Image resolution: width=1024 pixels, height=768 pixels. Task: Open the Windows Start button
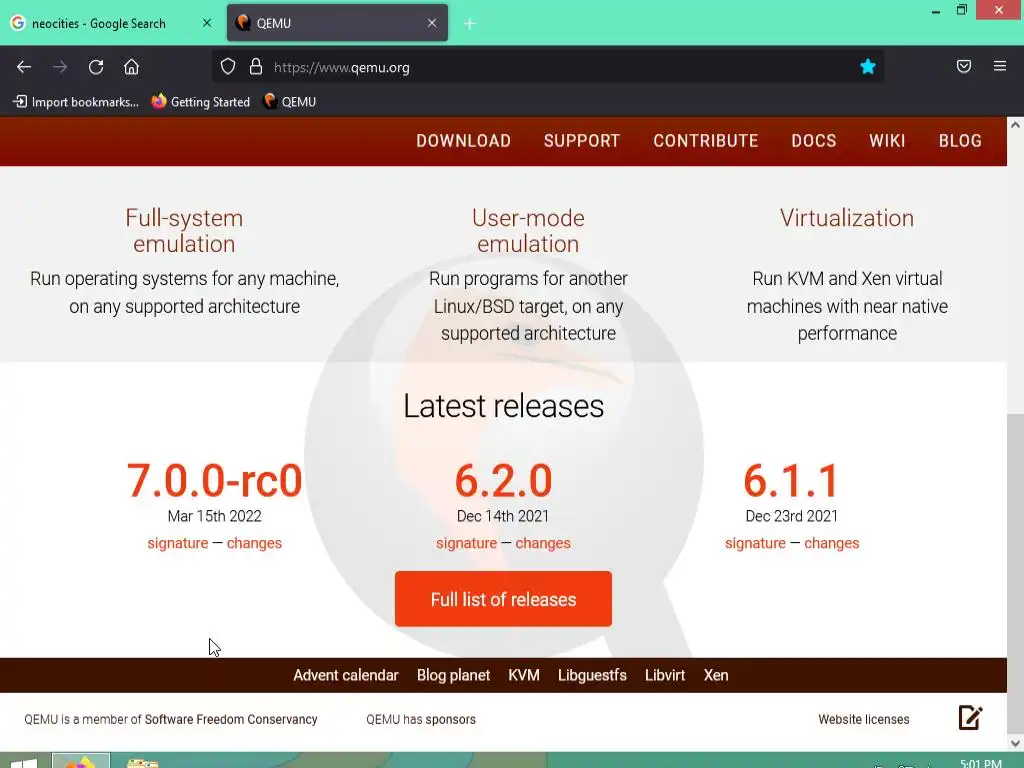pyautogui.click(x=24, y=762)
